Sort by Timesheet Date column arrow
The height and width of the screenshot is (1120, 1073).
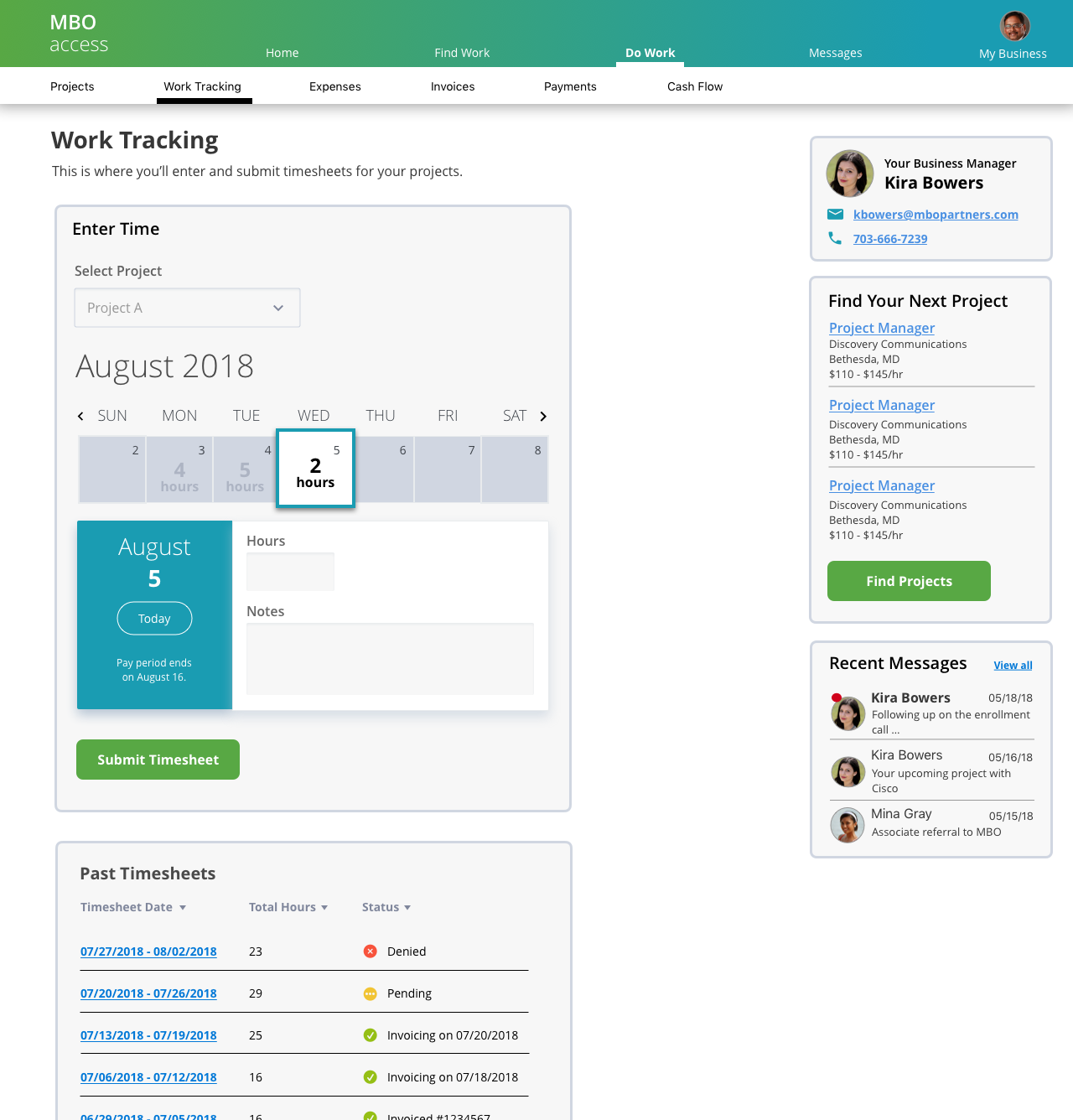(x=182, y=908)
